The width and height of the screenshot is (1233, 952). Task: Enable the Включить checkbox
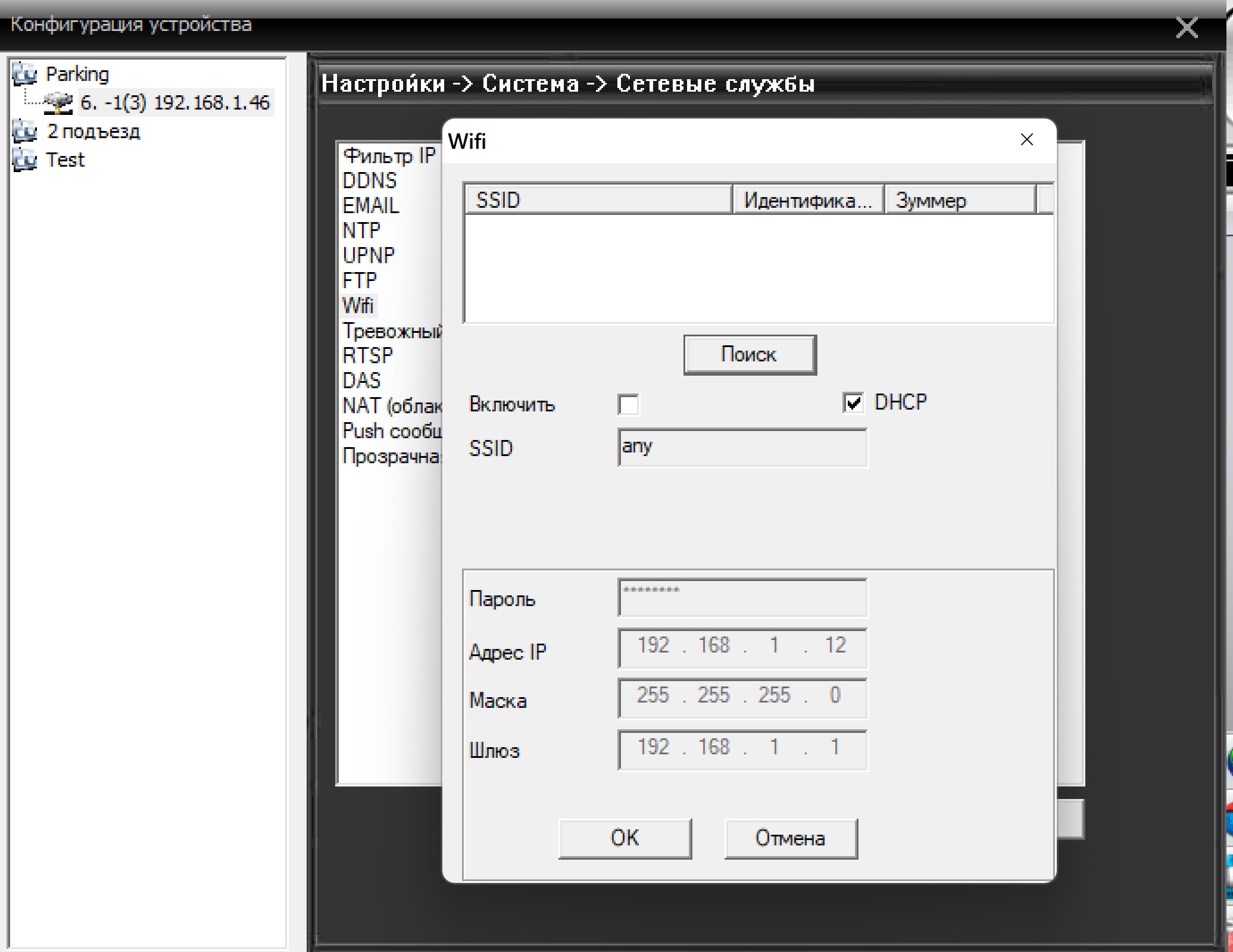click(x=628, y=404)
